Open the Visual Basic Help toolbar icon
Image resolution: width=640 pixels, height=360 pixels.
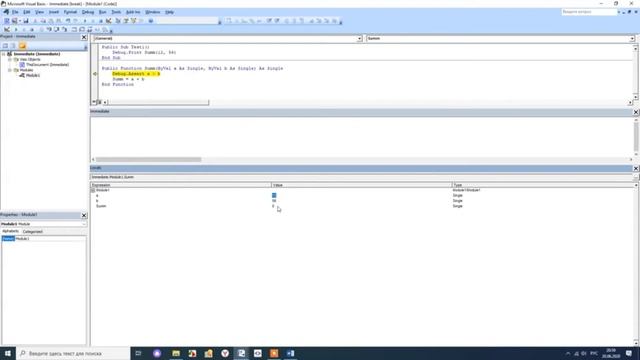click(151, 21)
